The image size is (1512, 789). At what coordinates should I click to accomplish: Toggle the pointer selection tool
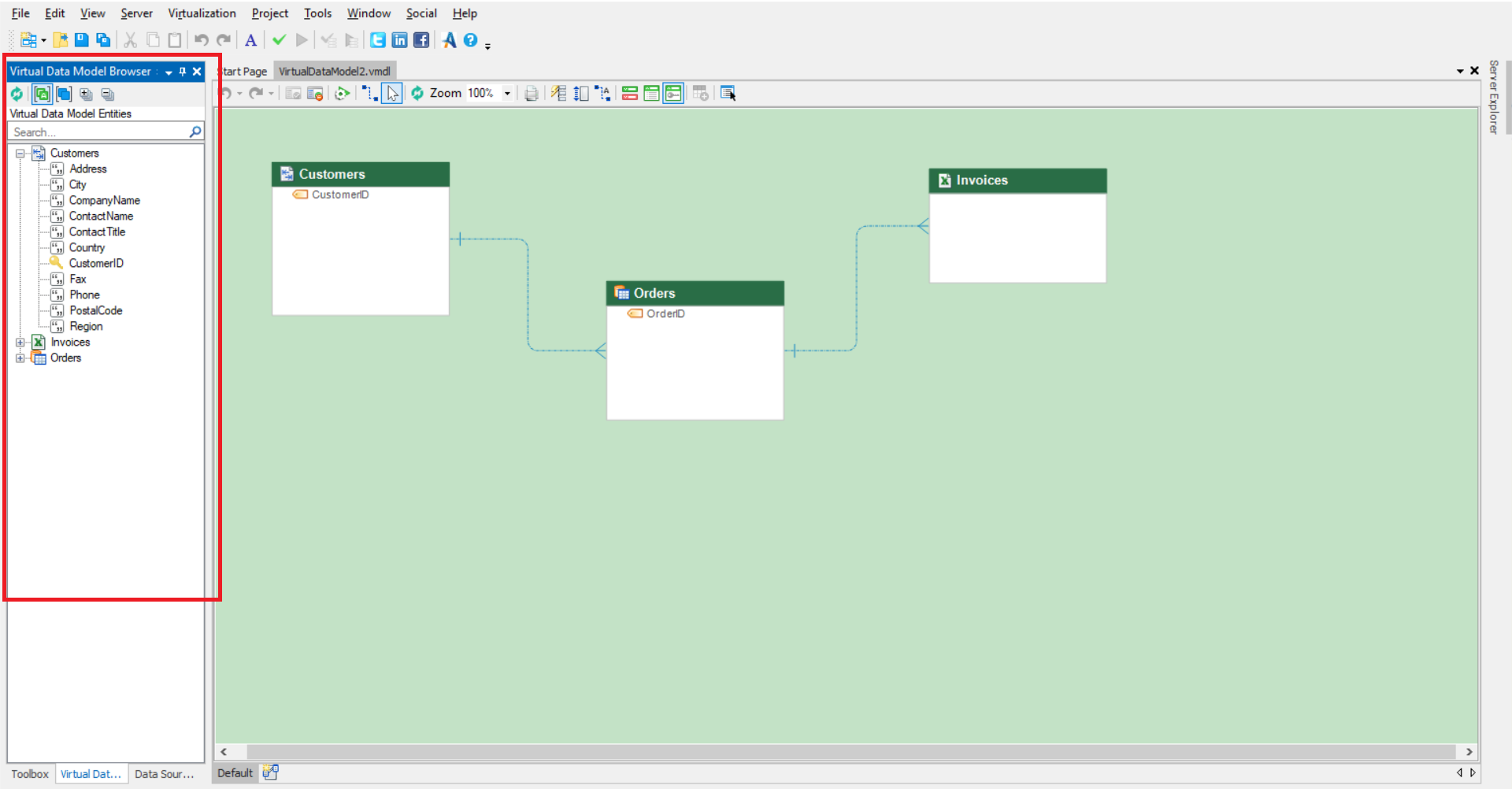[392, 94]
